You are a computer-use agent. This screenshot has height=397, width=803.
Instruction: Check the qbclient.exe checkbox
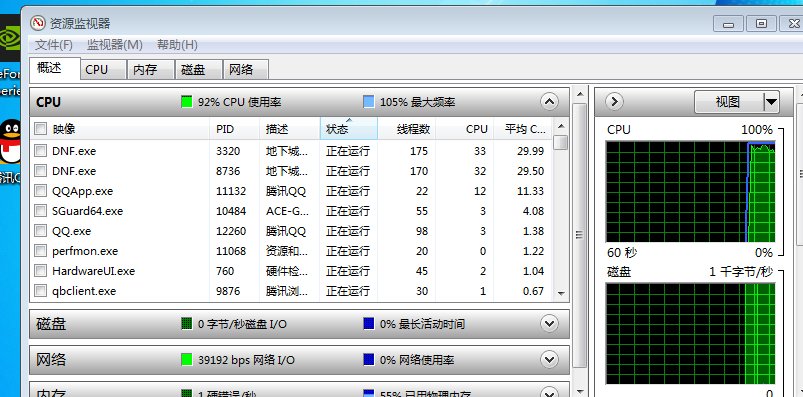click(40, 290)
